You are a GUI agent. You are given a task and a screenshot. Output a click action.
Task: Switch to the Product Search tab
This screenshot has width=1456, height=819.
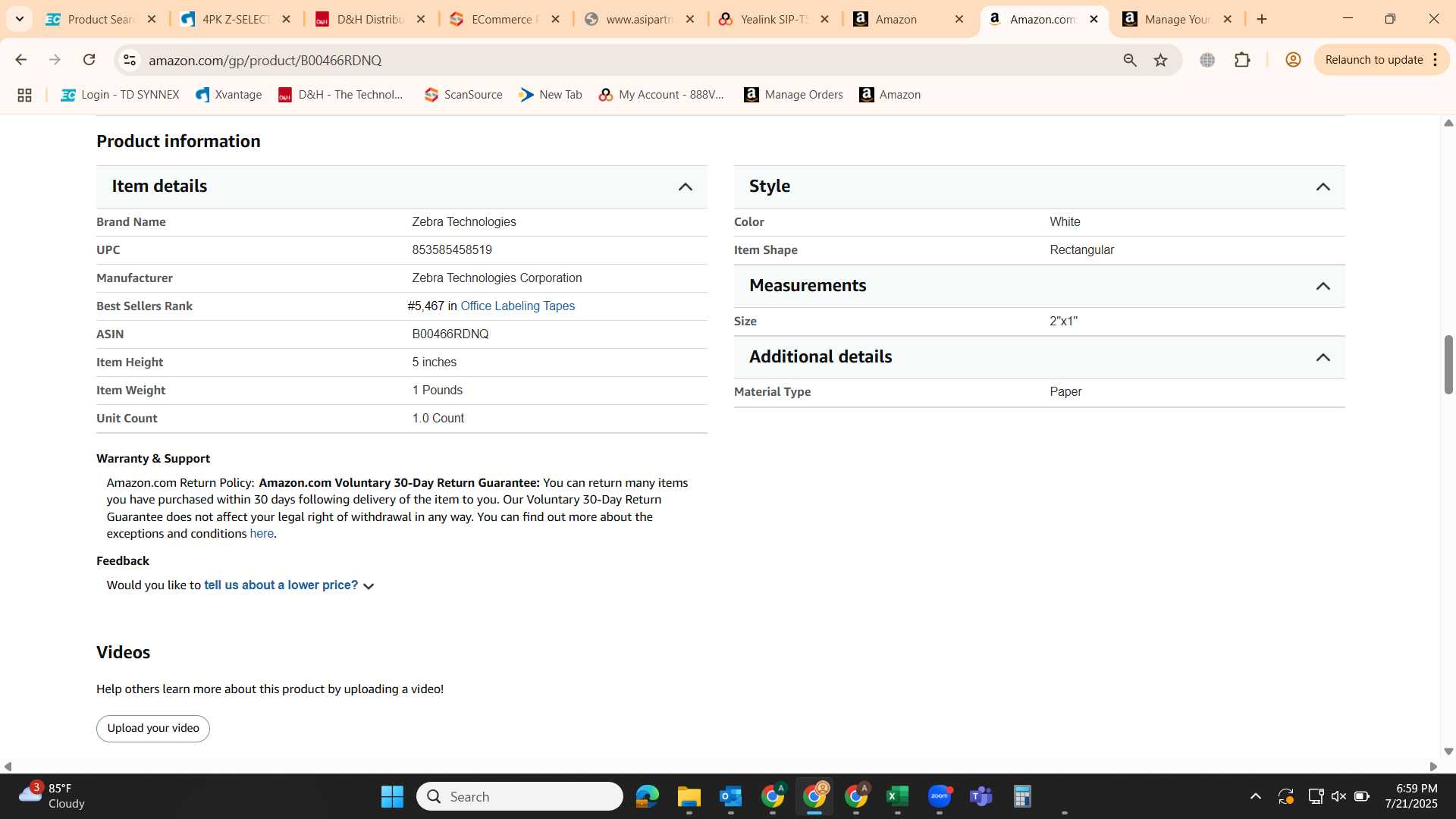tap(100, 19)
